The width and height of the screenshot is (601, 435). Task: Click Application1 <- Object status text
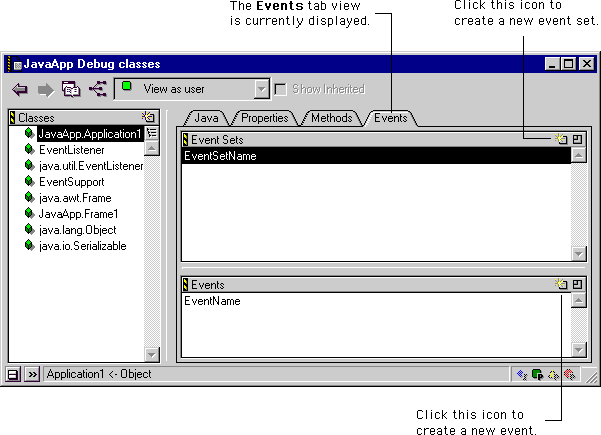tap(99, 374)
